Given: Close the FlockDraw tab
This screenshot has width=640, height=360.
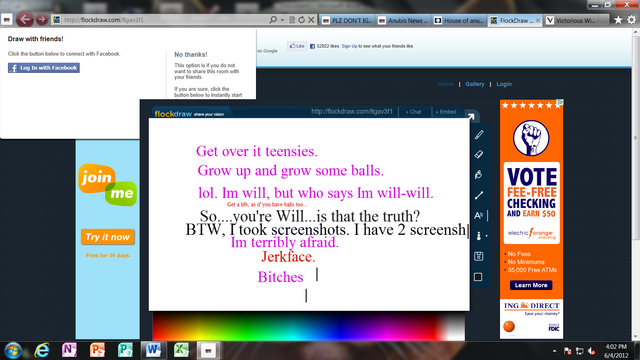Looking at the screenshot, I should 538,20.
